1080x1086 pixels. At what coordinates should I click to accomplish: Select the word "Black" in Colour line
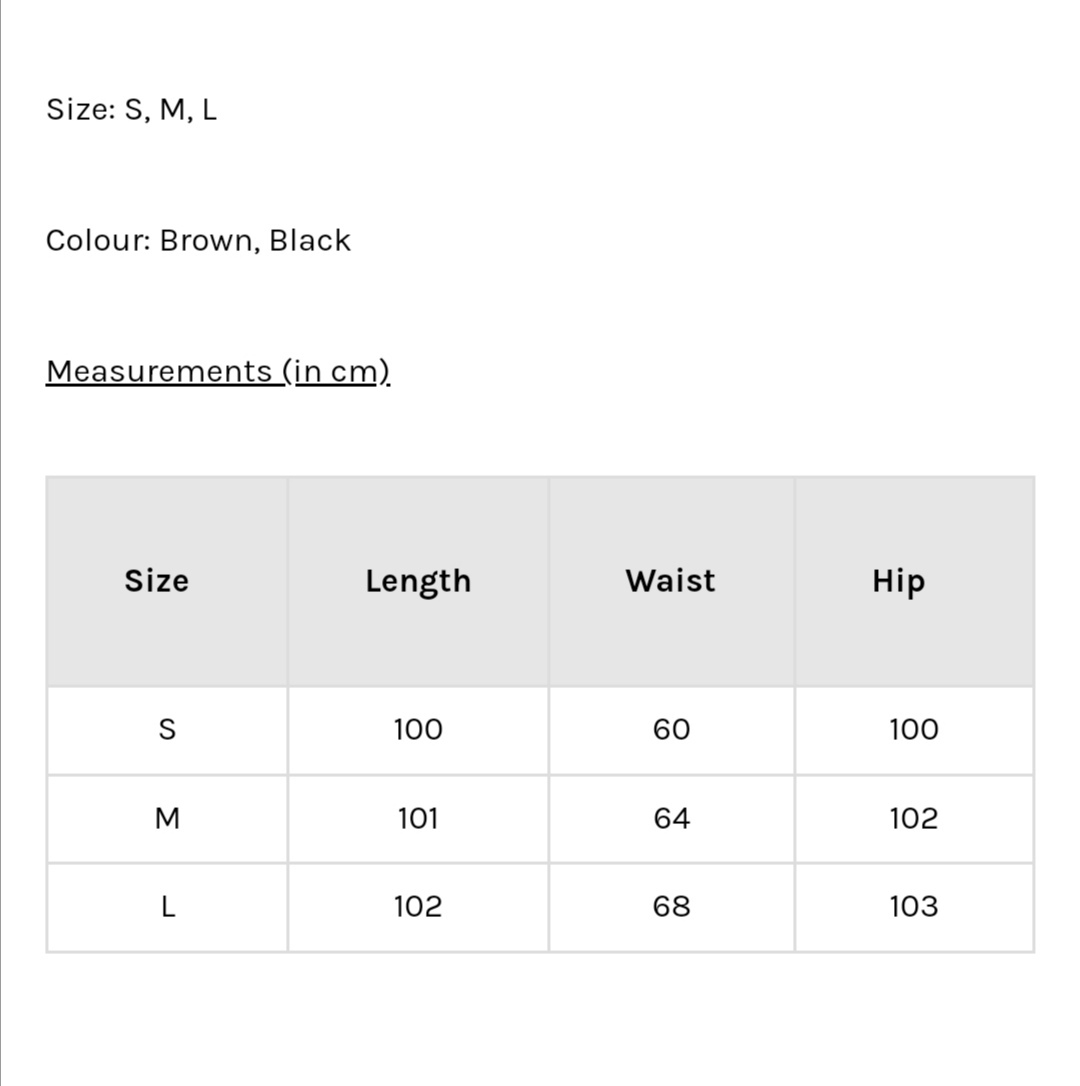point(310,240)
